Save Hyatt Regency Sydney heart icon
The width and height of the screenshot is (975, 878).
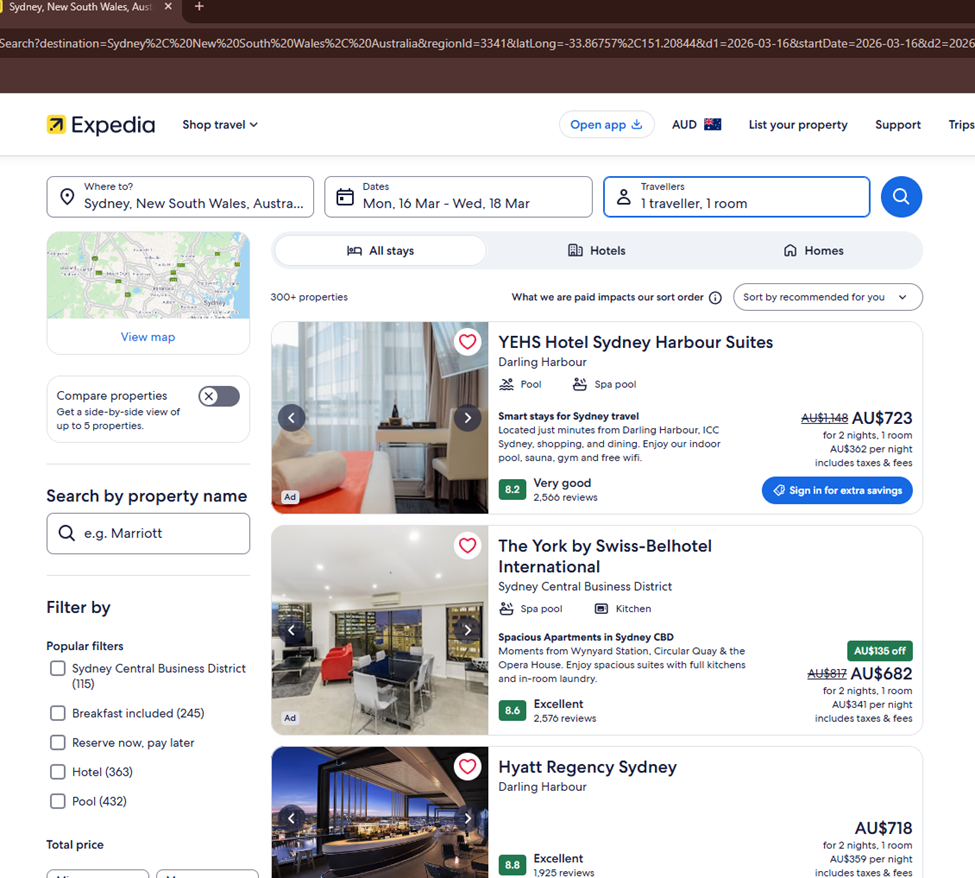click(x=468, y=767)
